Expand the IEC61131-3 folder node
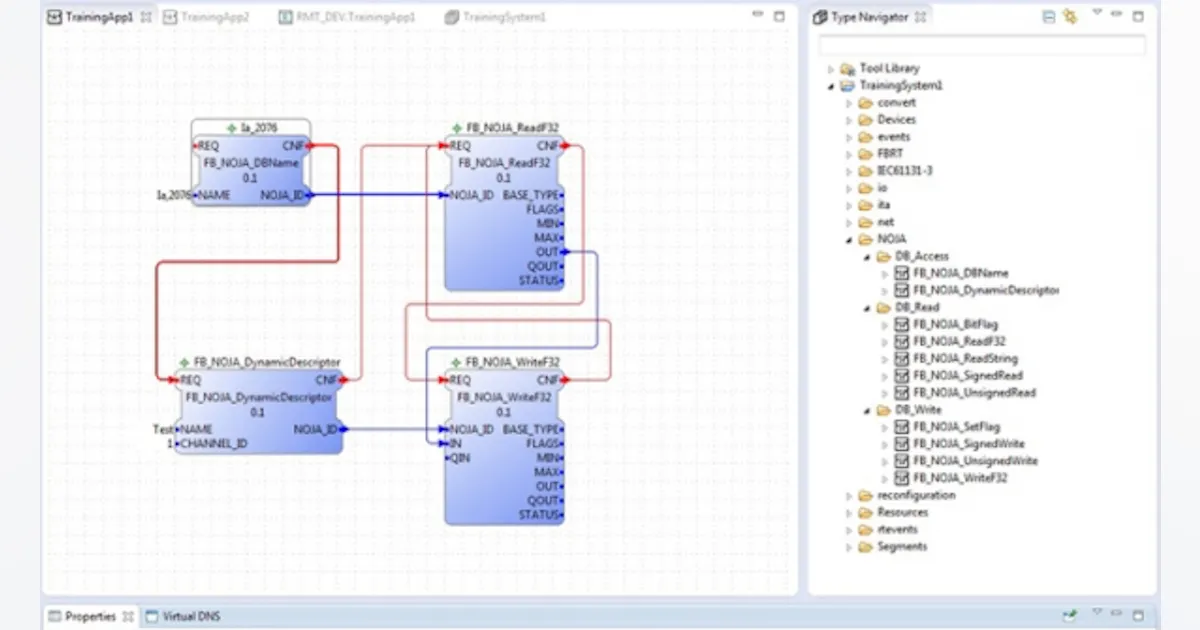 click(848, 171)
